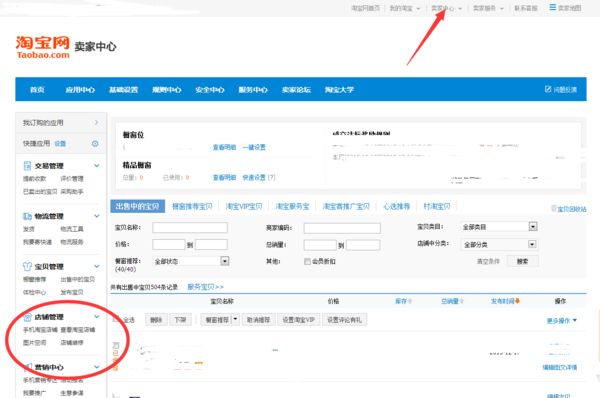
Task: Click 查看淘宝店铺 in sidebar
Action: pos(78,329)
